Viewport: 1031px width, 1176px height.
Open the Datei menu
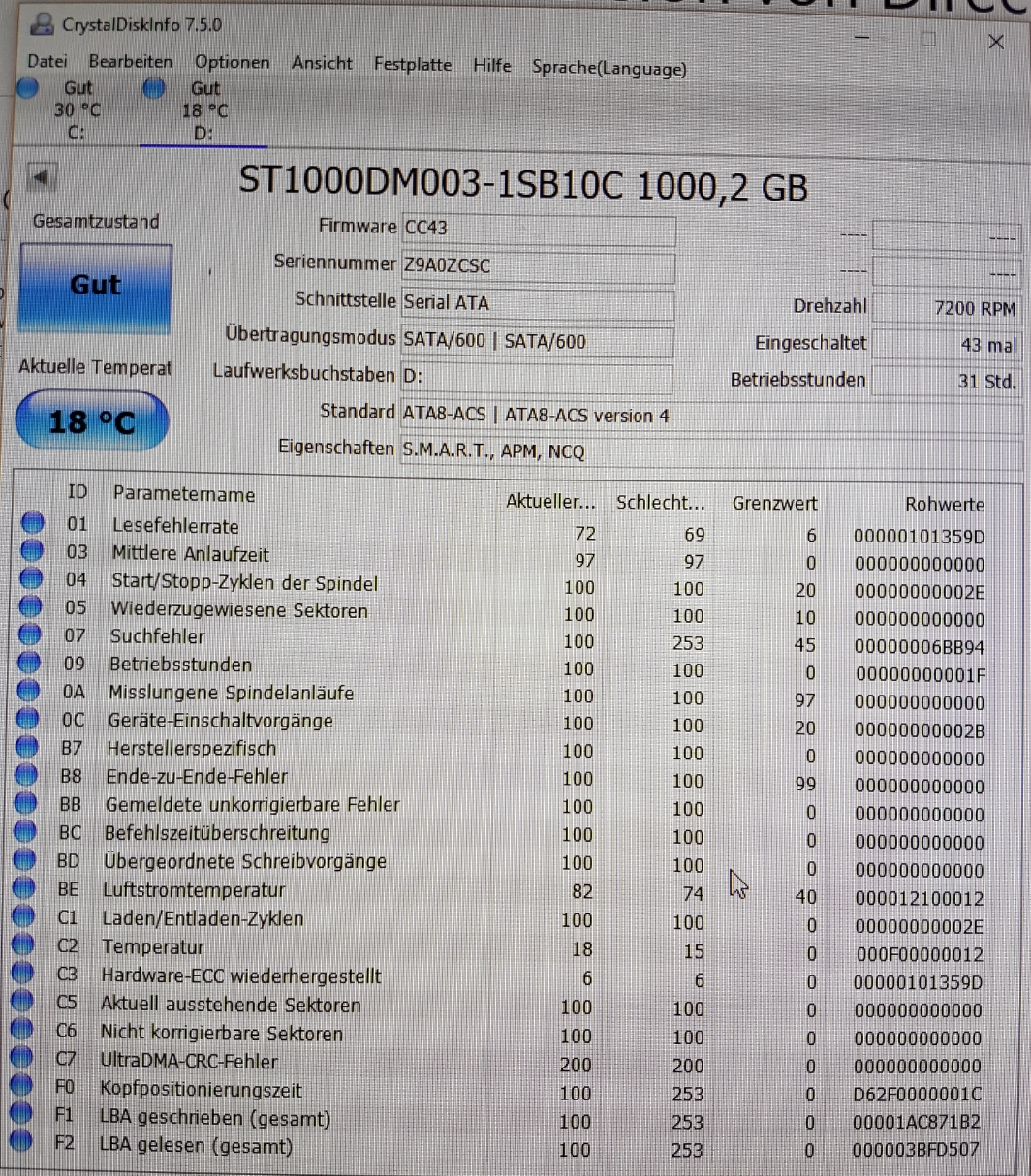coord(47,62)
